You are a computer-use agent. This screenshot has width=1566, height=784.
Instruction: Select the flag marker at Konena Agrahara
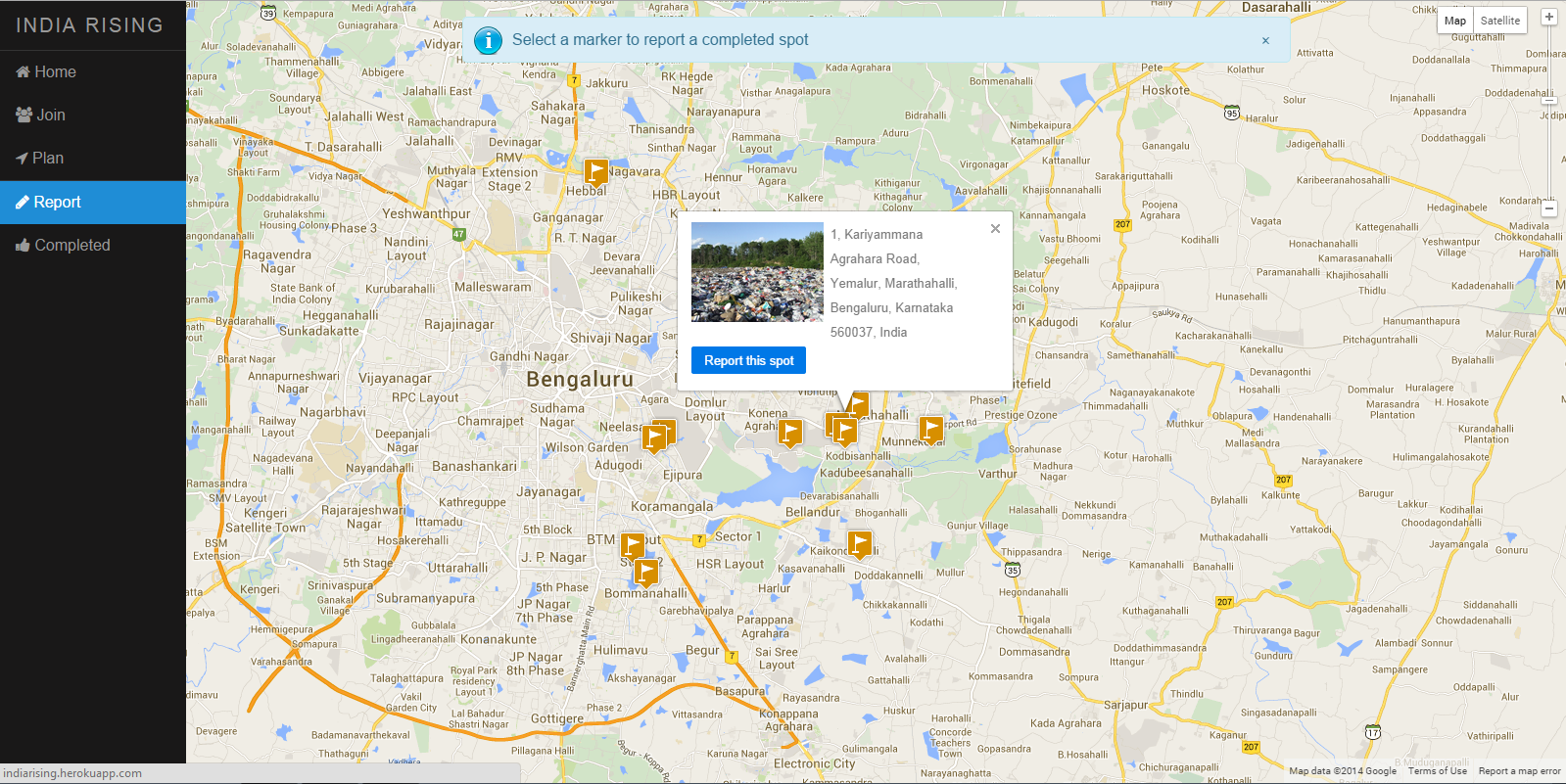(789, 432)
